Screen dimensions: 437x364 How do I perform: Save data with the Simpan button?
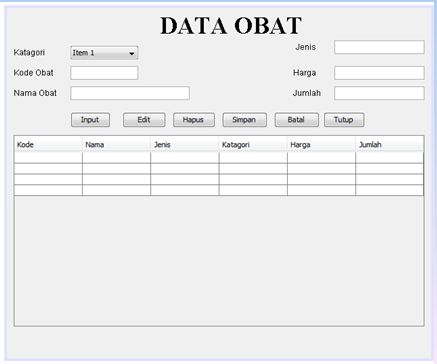tap(245, 120)
